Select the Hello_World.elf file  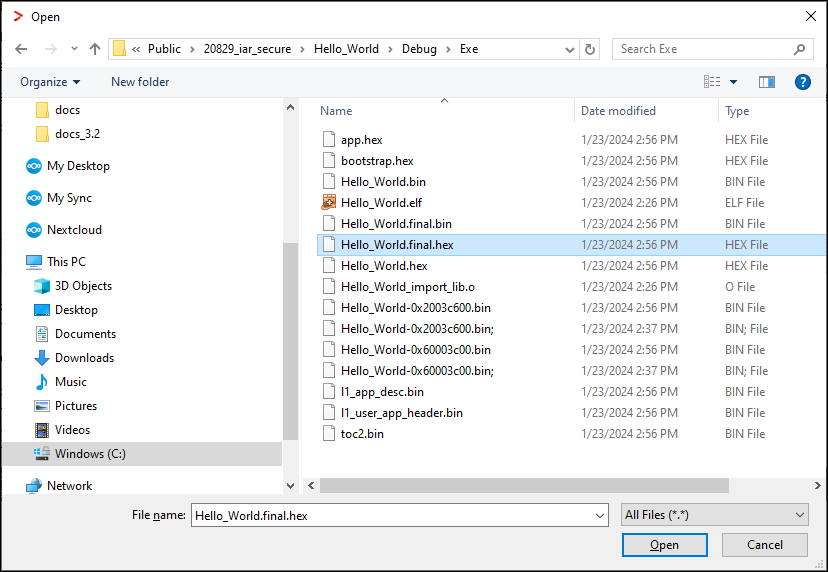coord(381,203)
